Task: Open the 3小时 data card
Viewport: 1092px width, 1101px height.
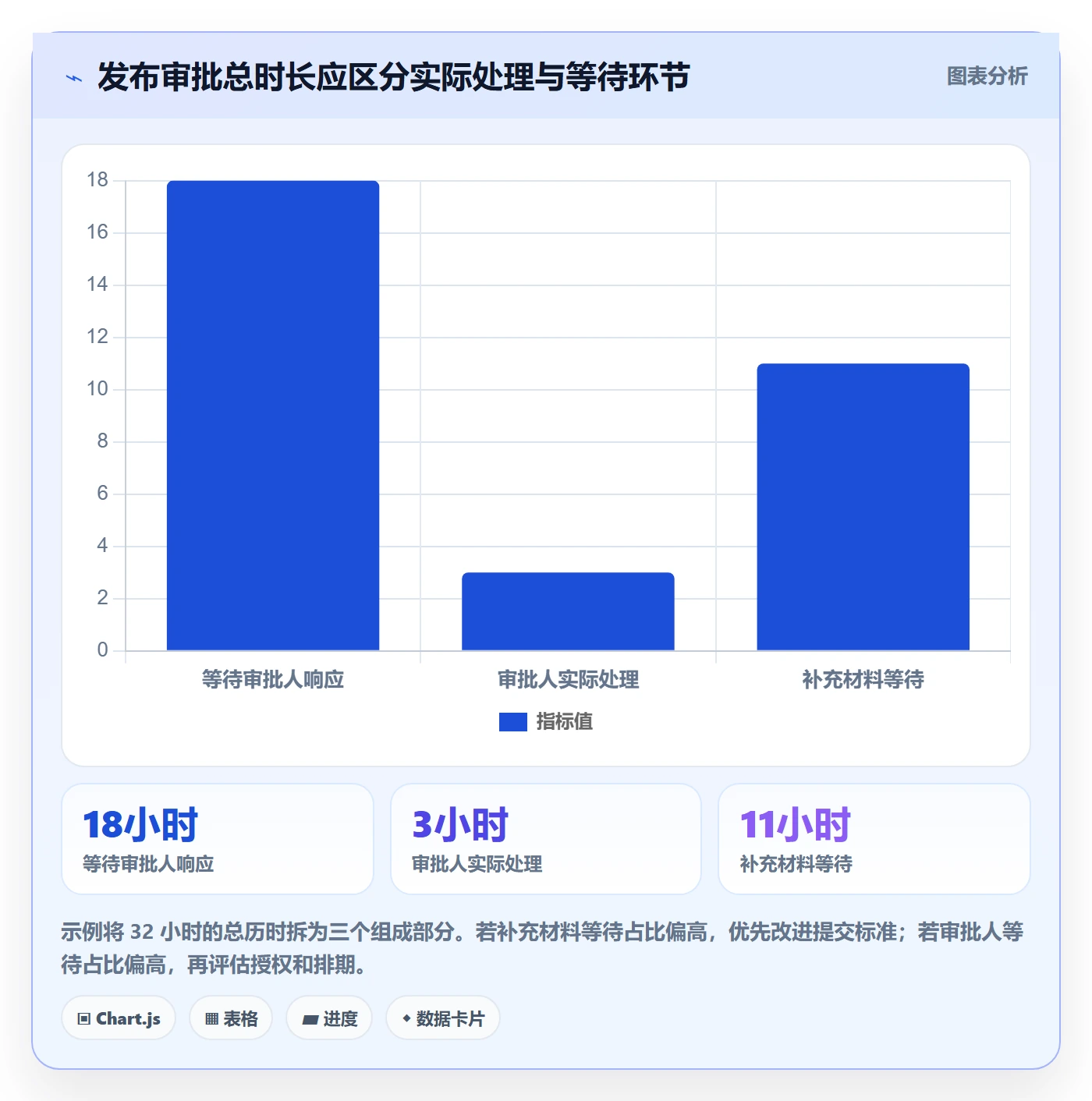Action: point(546,839)
